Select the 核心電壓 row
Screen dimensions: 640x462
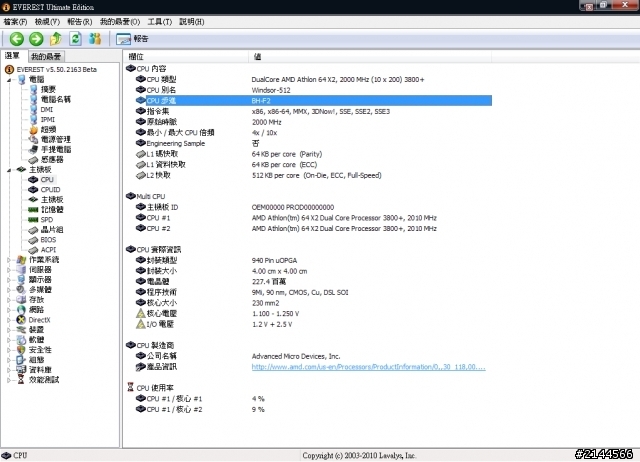coord(314,313)
